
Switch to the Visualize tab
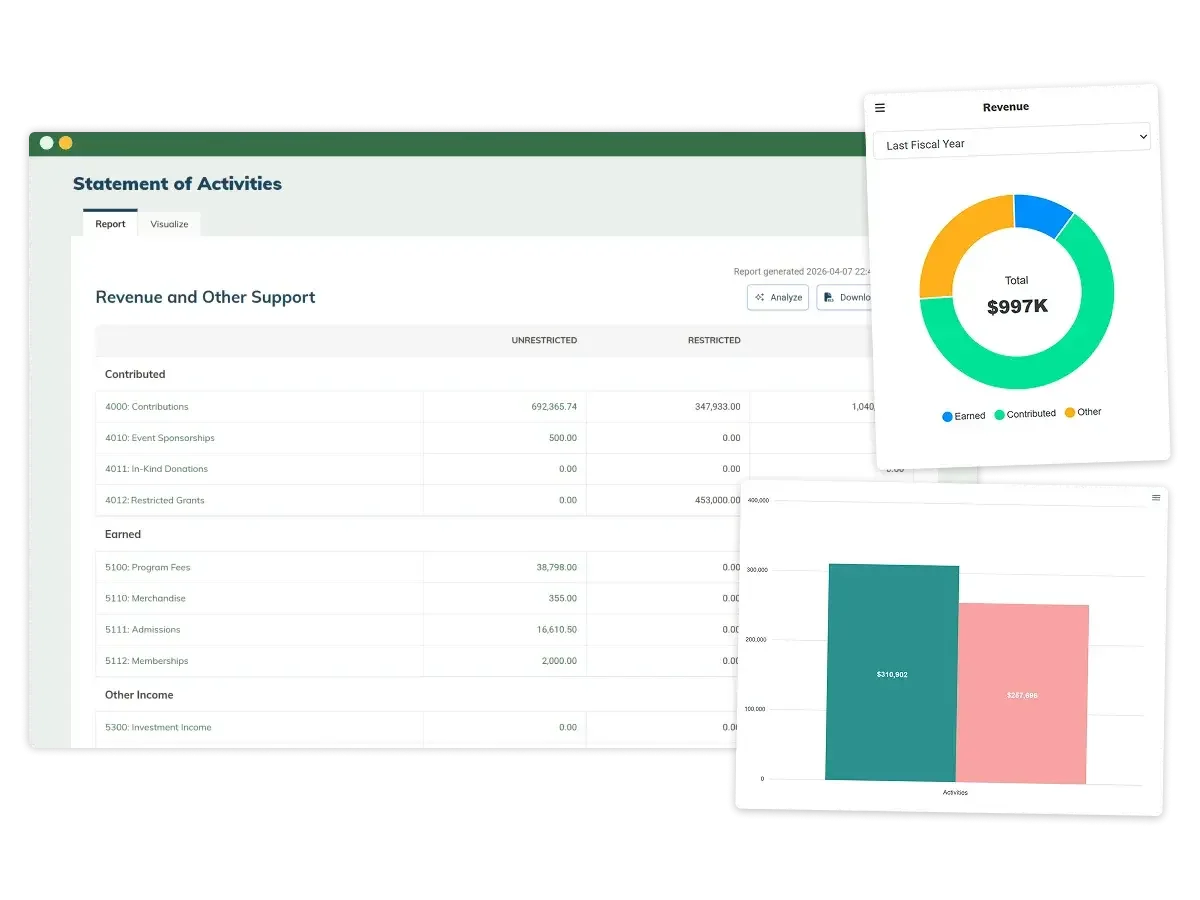169,224
